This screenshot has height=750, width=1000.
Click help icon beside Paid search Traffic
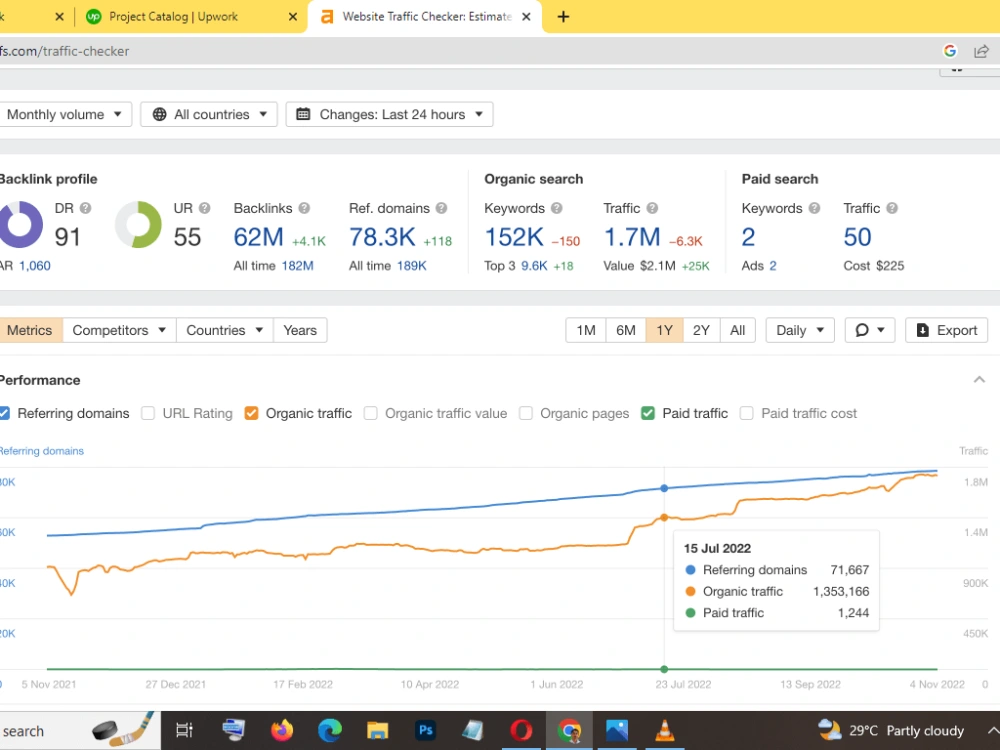(x=892, y=208)
